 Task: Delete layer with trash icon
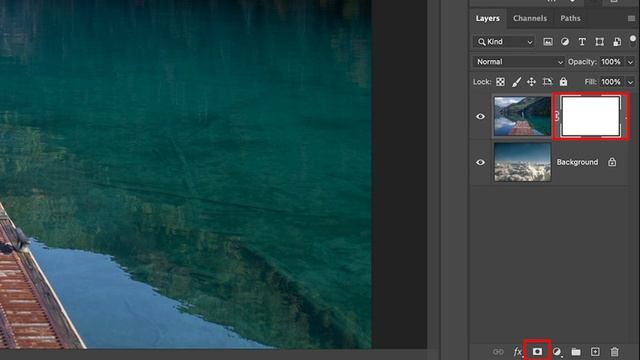614,351
